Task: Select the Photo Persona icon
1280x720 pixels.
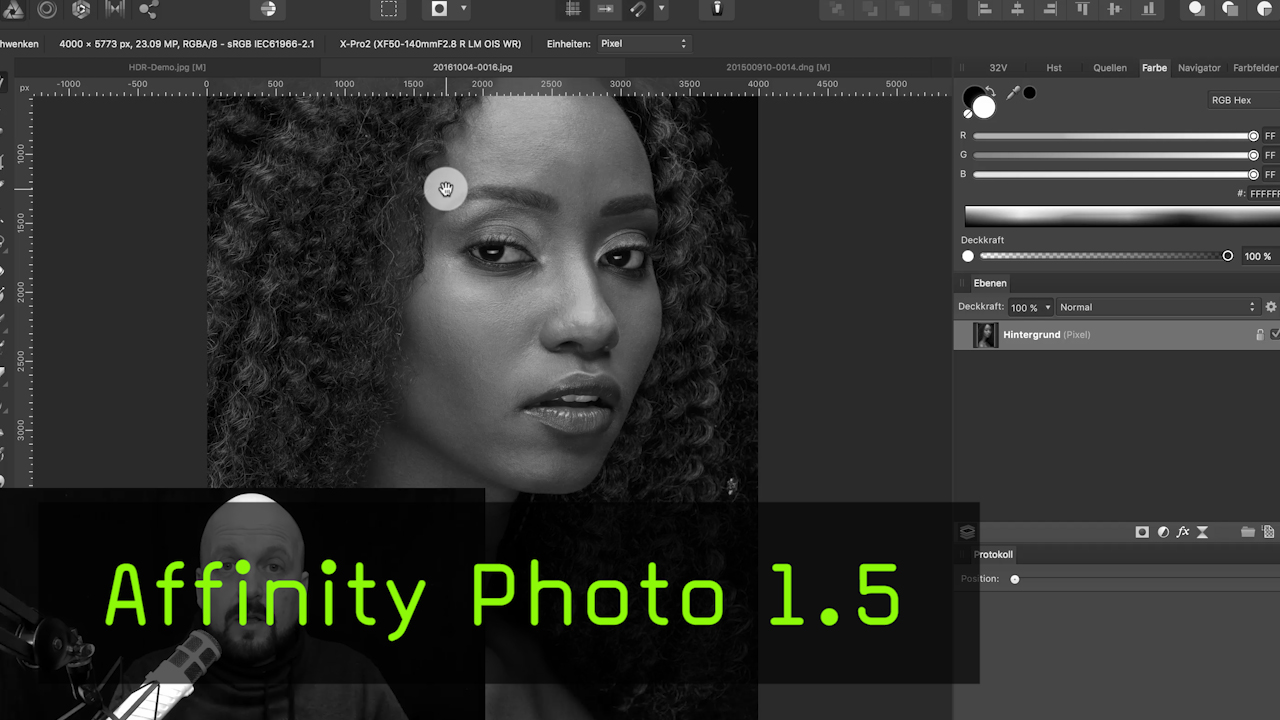Action: tap(13, 9)
